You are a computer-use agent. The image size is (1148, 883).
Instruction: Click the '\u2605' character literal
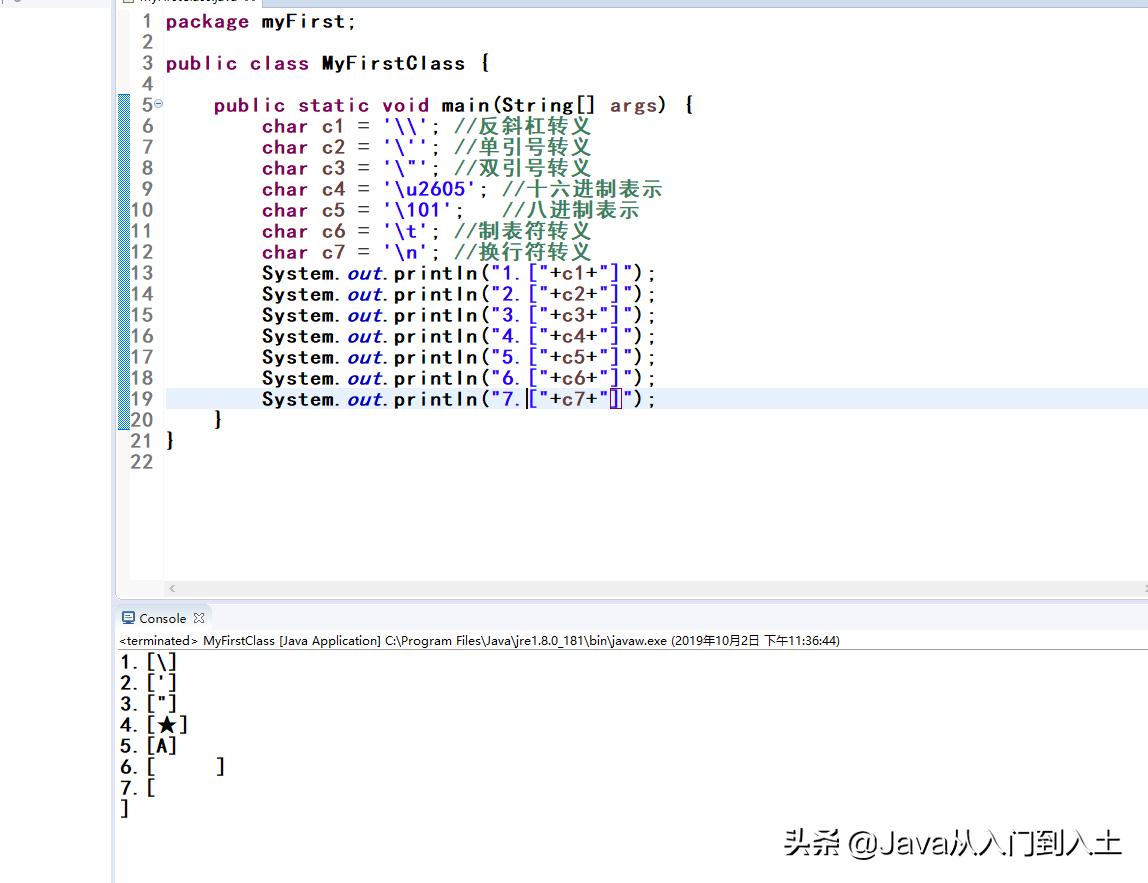430,190
